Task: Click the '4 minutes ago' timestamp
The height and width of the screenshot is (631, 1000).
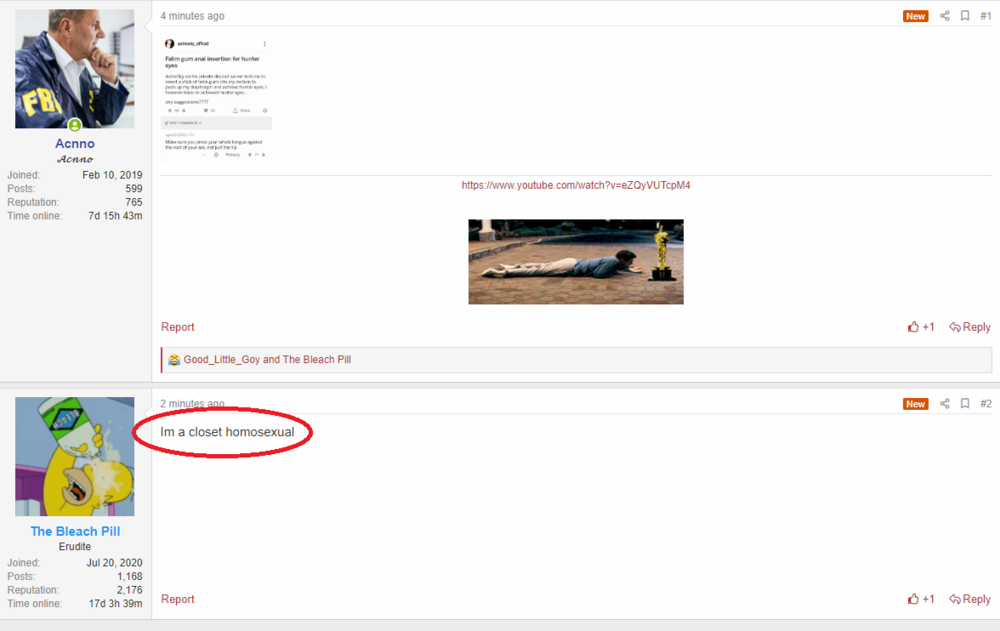Action: click(193, 16)
